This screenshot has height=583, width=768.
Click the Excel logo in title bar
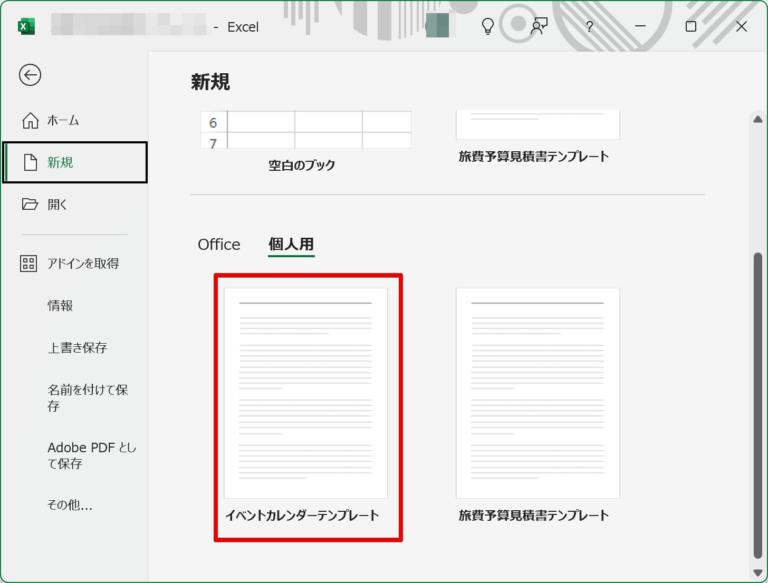pyautogui.click(x=26, y=27)
